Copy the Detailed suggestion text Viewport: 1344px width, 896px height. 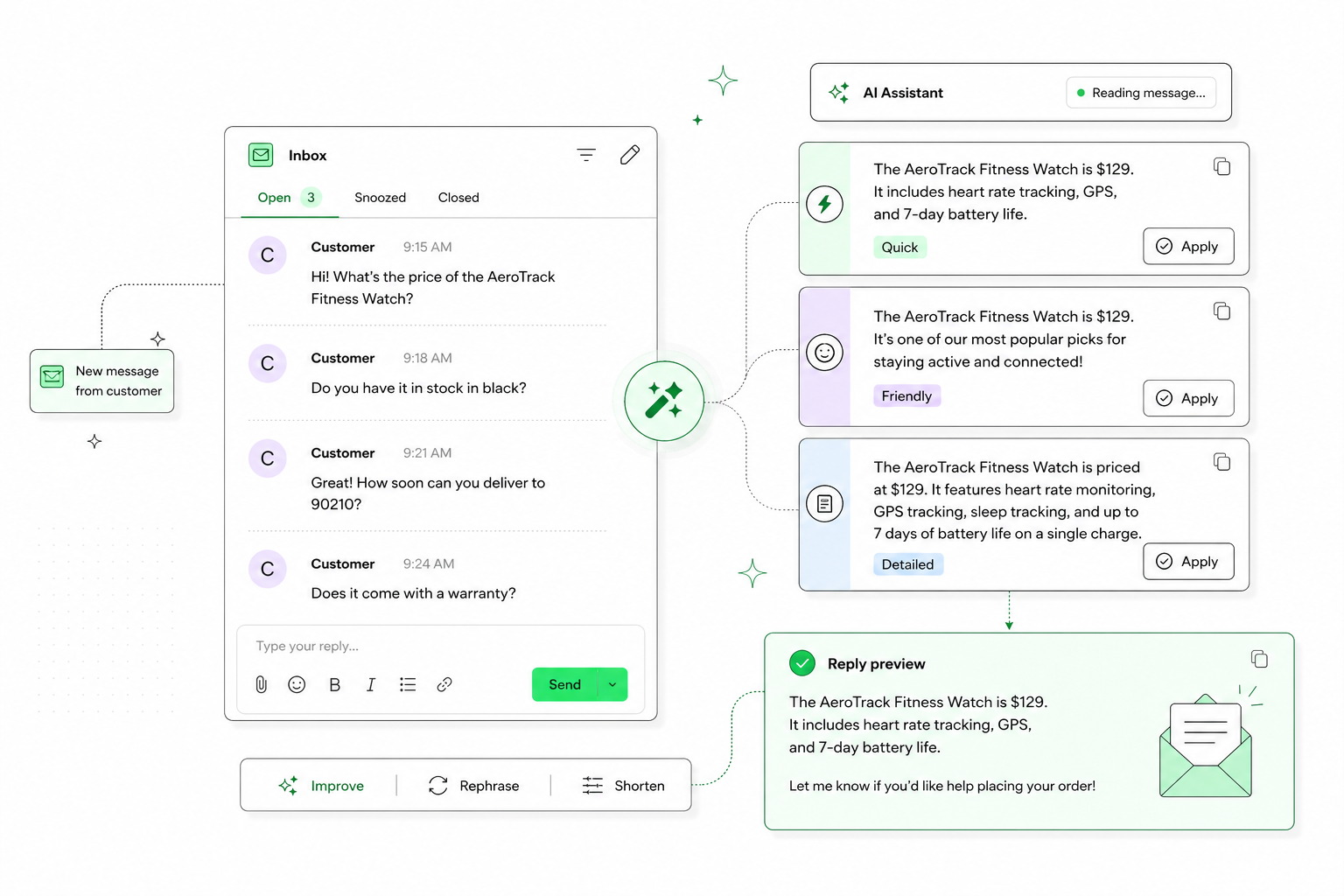tap(1222, 461)
